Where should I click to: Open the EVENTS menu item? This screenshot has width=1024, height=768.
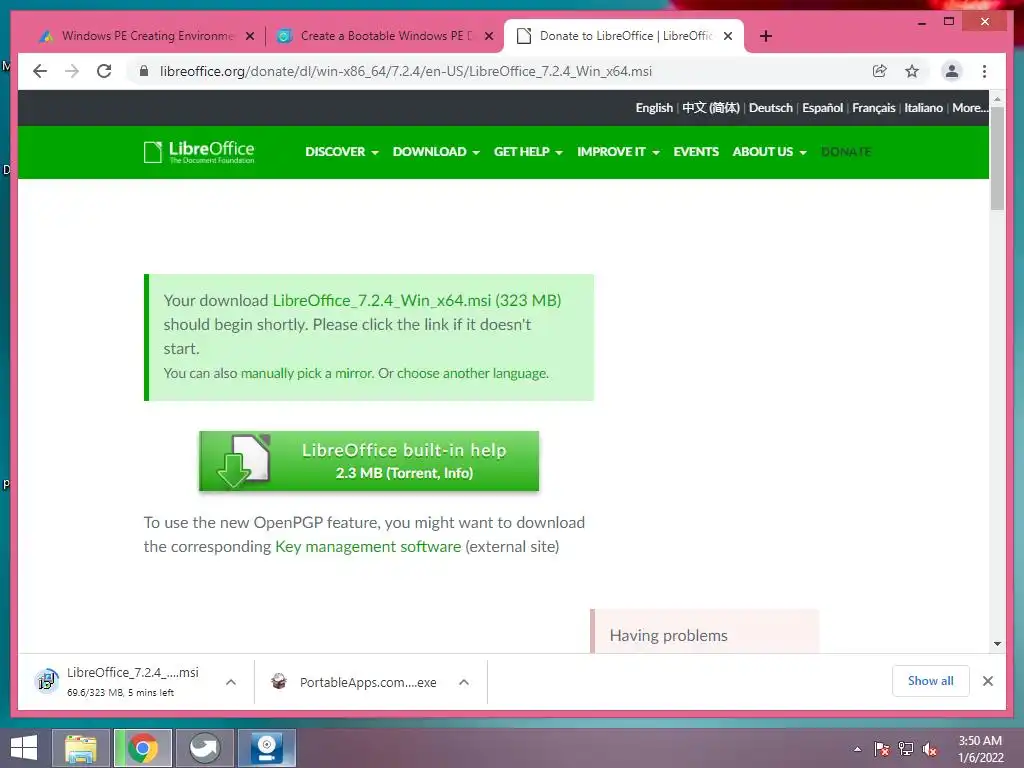[x=696, y=152]
